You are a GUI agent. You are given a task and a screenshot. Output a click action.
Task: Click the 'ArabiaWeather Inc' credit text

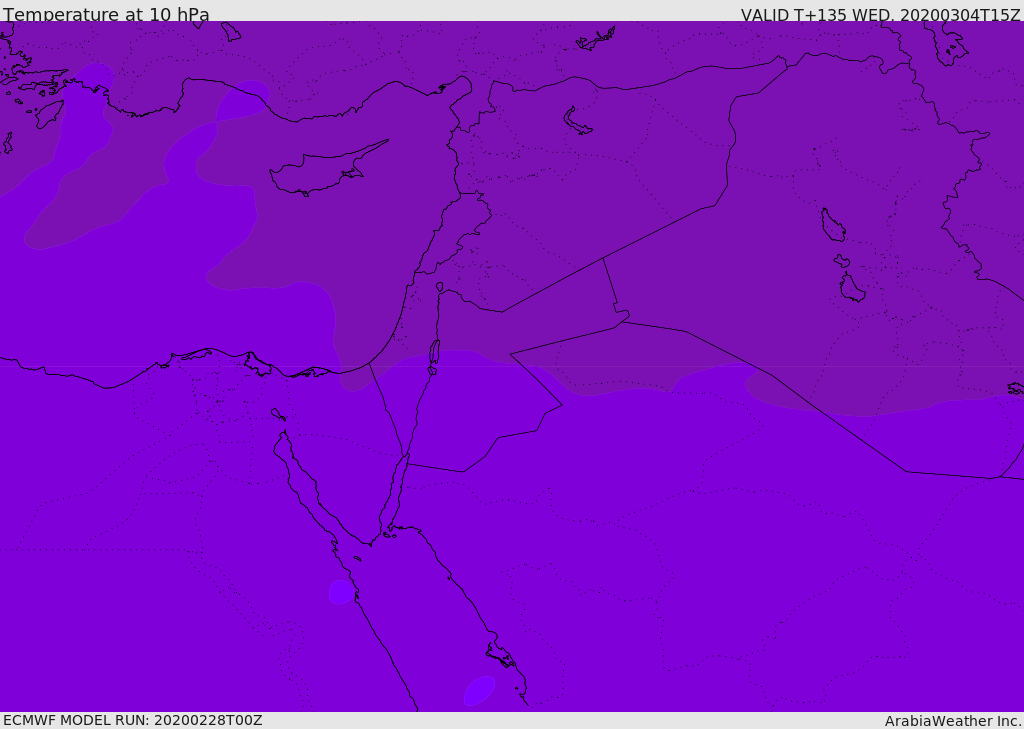[x=952, y=721]
